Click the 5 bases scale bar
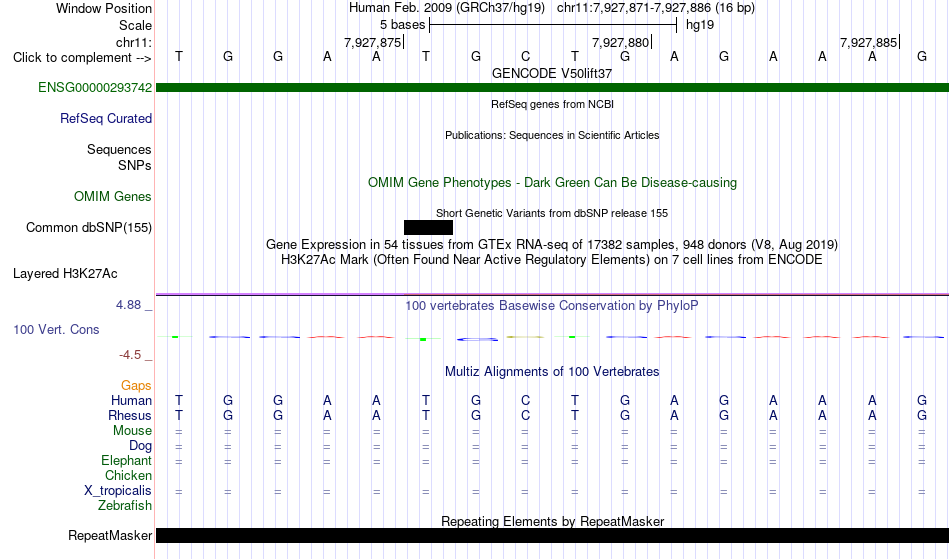 point(553,25)
